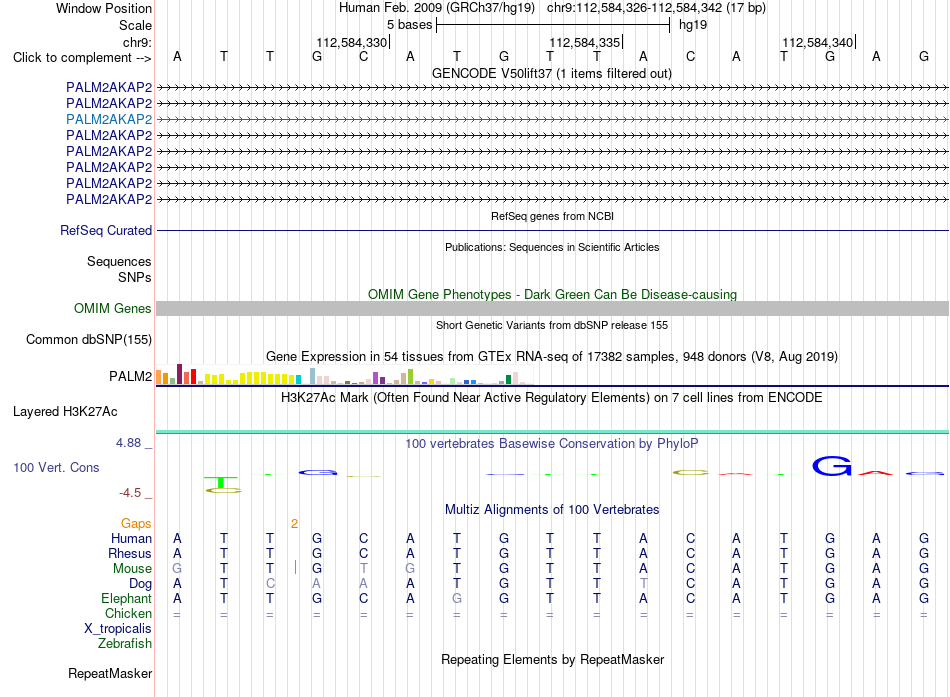The width and height of the screenshot is (950, 697).
Task: Open the 'Short Genetic Variants from dbSNP' title
Action: [x=552, y=325]
